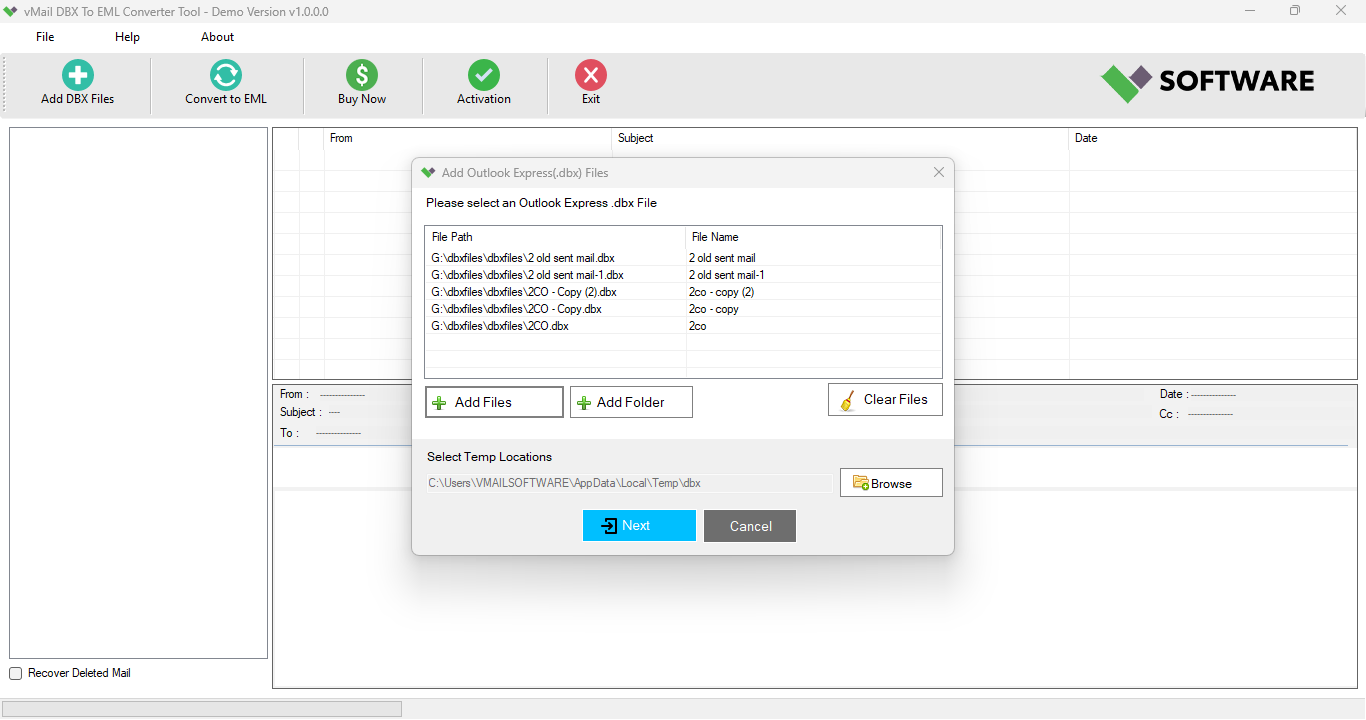
Task: Enable the Recover Deleted Mail checkbox
Action: click(x=15, y=673)
